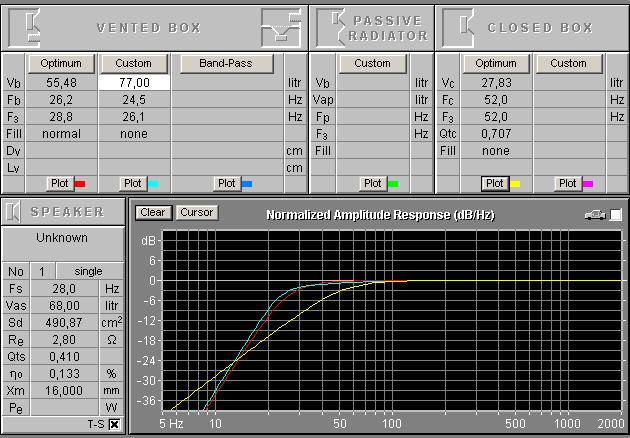Click the speaker panel driver icon
Viewport: 630px width, 438px height.
[14, 211]
